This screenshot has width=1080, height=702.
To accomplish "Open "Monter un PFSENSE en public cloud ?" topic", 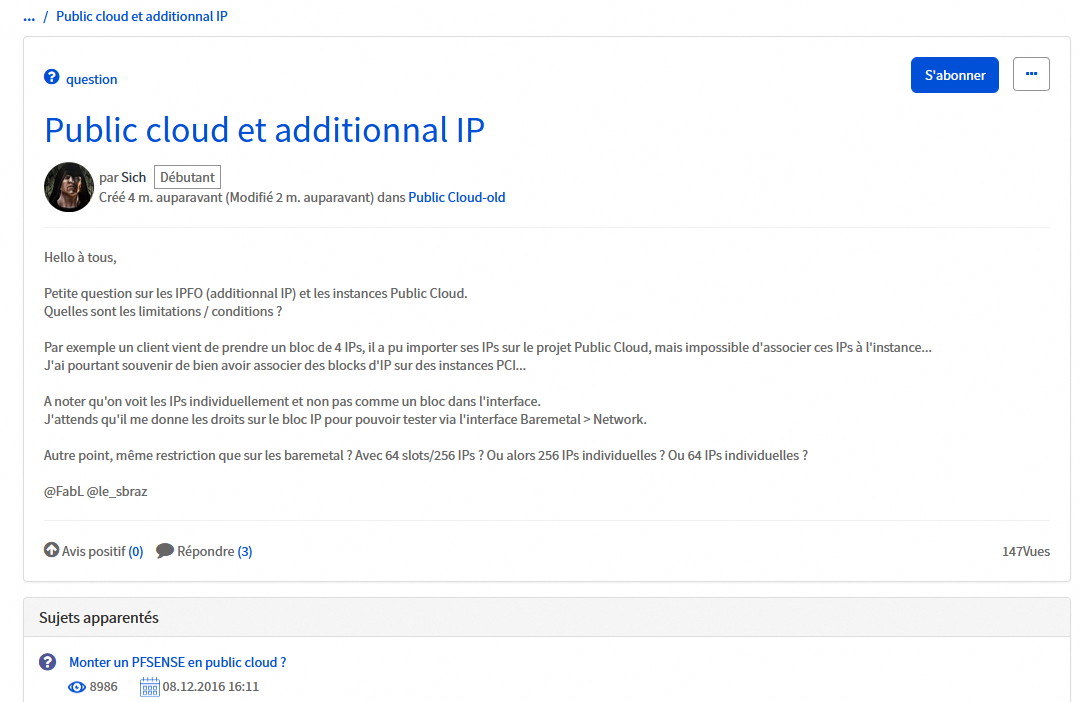I will click(178, 662).
